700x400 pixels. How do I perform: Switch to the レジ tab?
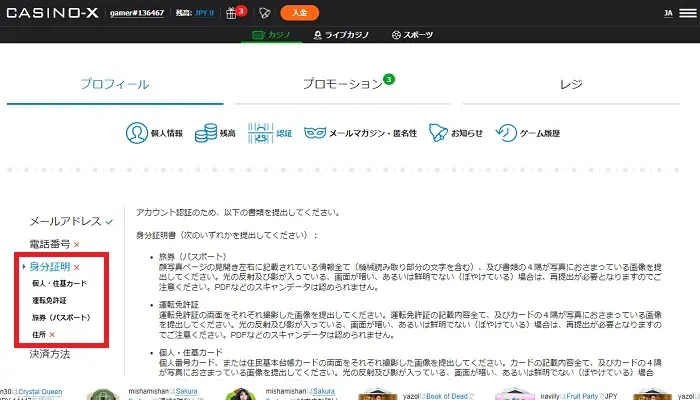[x=571, y=85]
